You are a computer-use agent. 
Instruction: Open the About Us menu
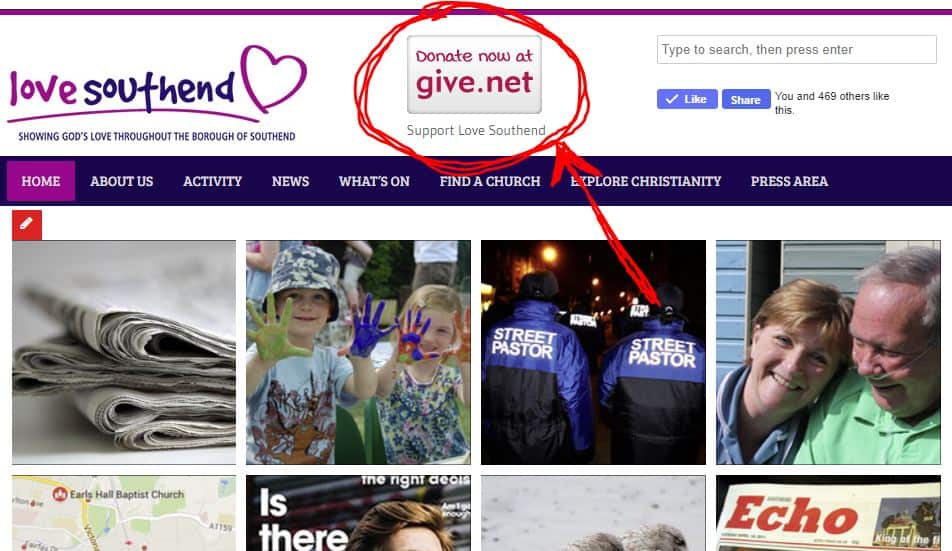[x=121, y=181]
